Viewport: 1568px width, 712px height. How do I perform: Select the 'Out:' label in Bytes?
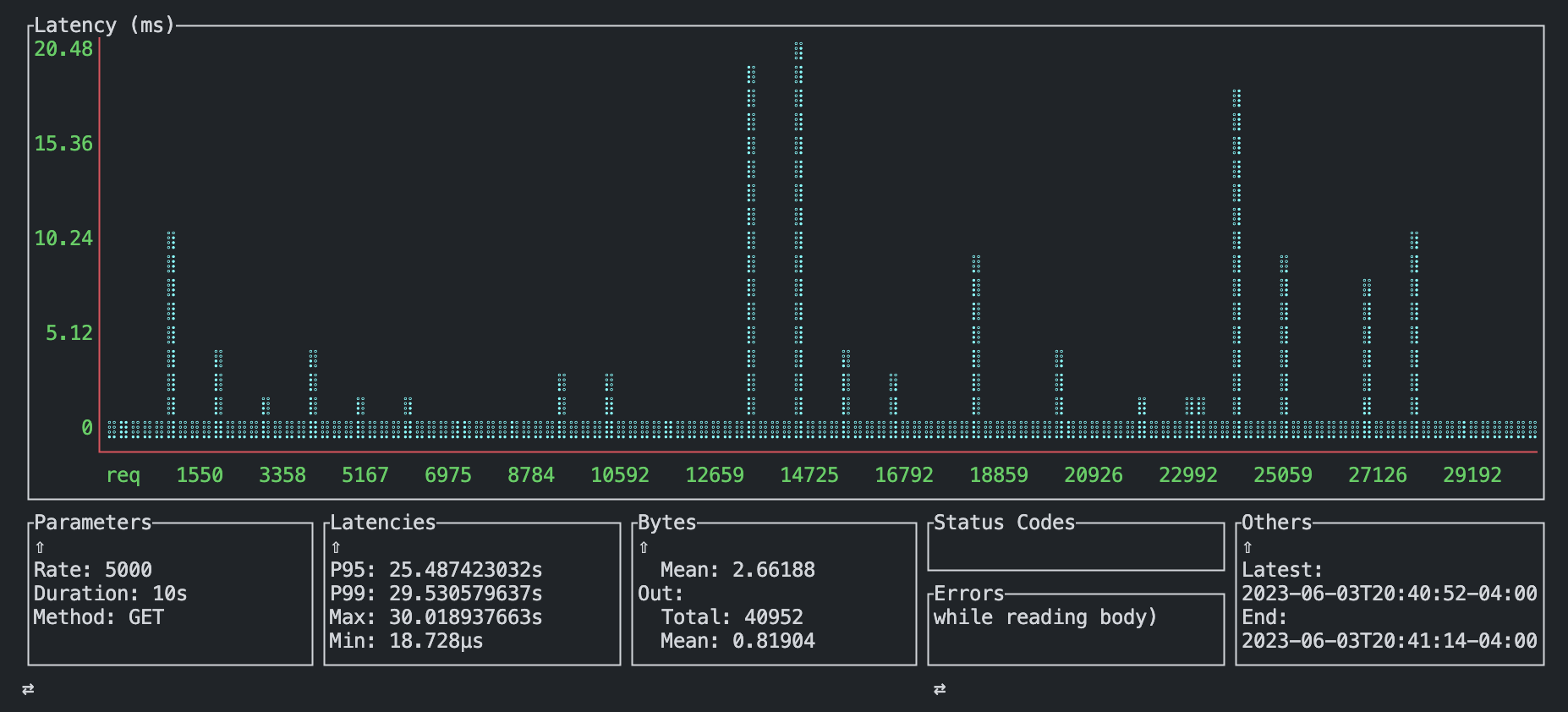(661, 594)
